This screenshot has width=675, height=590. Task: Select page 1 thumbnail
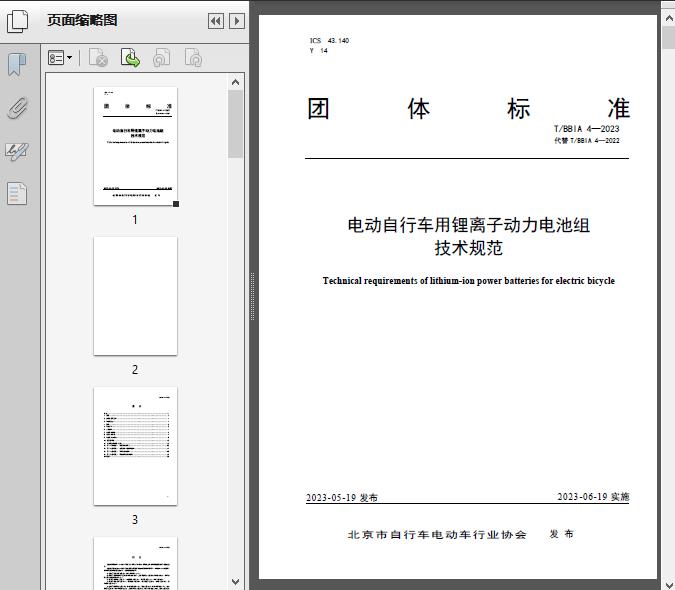coord(135,146)
